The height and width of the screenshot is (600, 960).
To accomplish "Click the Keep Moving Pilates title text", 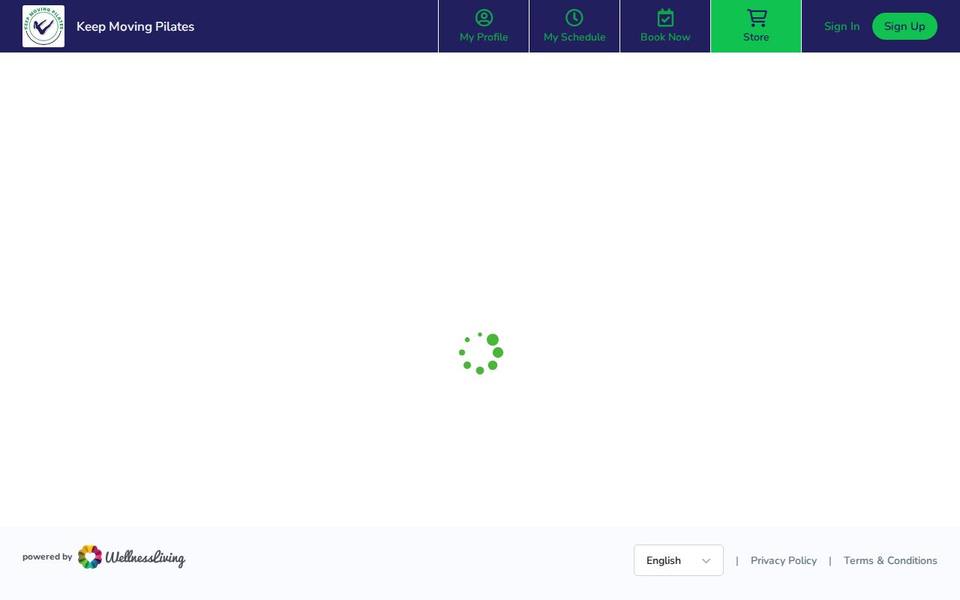I will click(135, 26).
